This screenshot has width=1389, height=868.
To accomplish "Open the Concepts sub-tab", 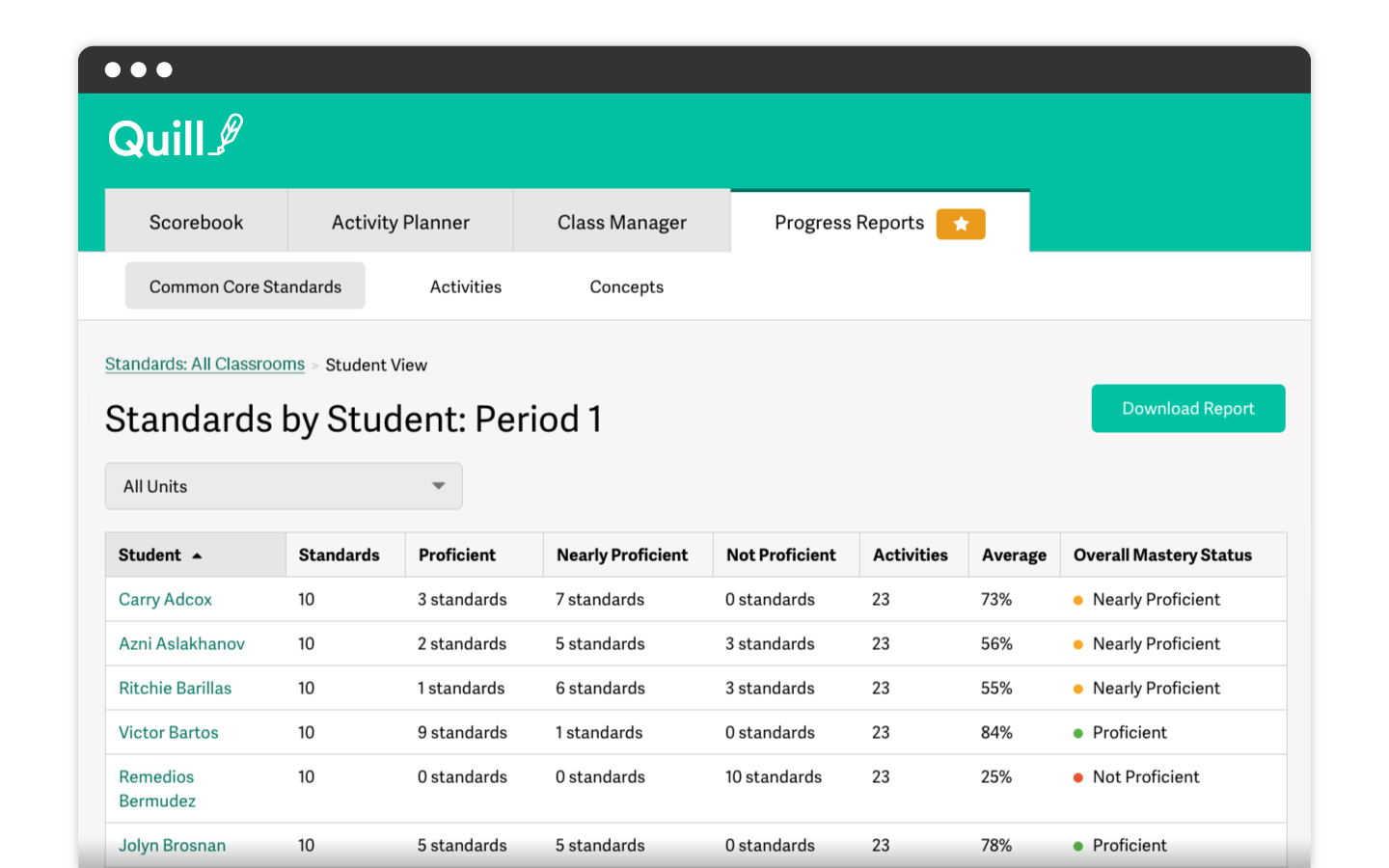I will point(627,286).
